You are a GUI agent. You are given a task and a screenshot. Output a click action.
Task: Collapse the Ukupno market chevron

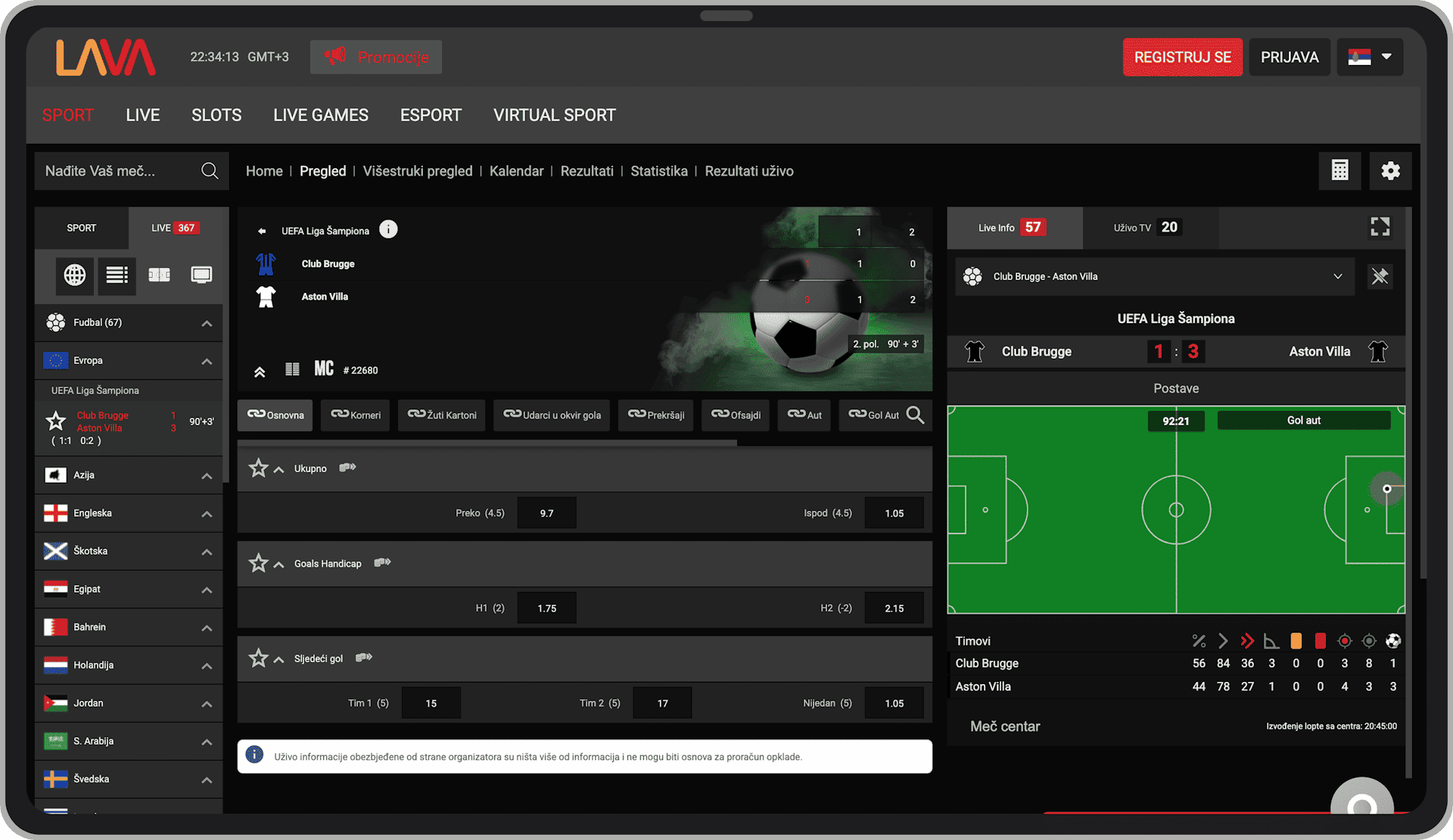(278, 469)
